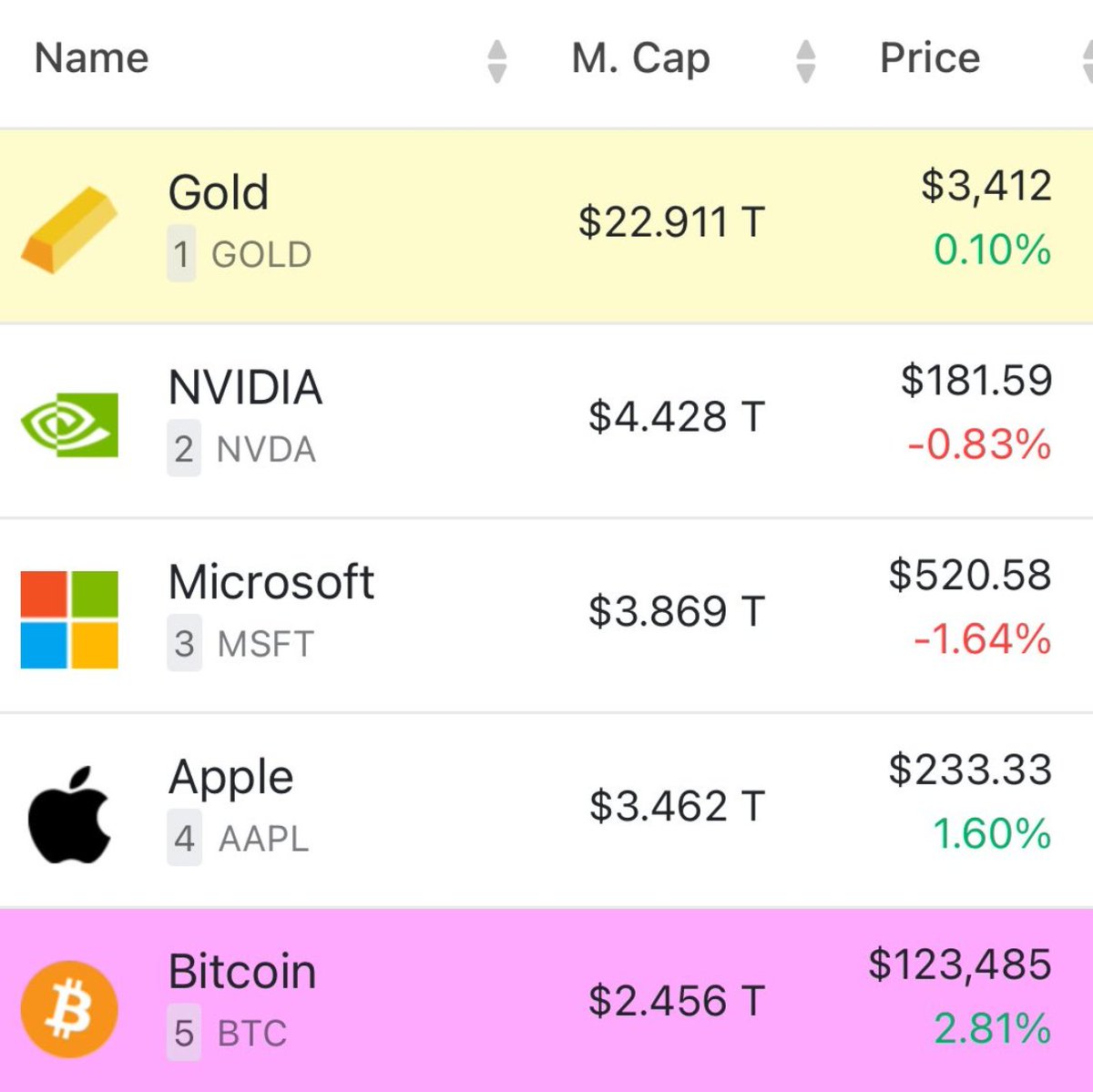1093x1092 pixels.
Task: Click the M. Cap column header
Action: click(640, 58)
